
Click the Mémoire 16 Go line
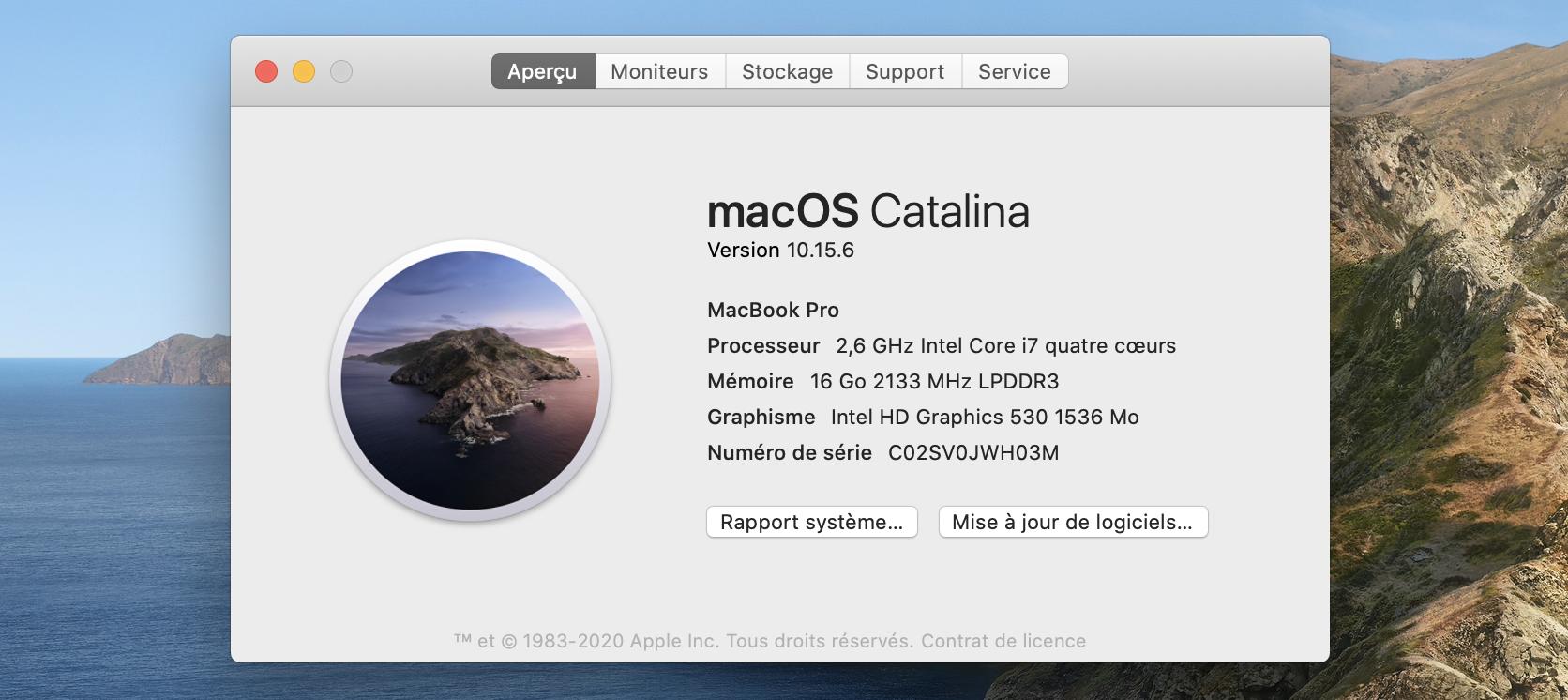pyautogui.click(x=882, y=382)
